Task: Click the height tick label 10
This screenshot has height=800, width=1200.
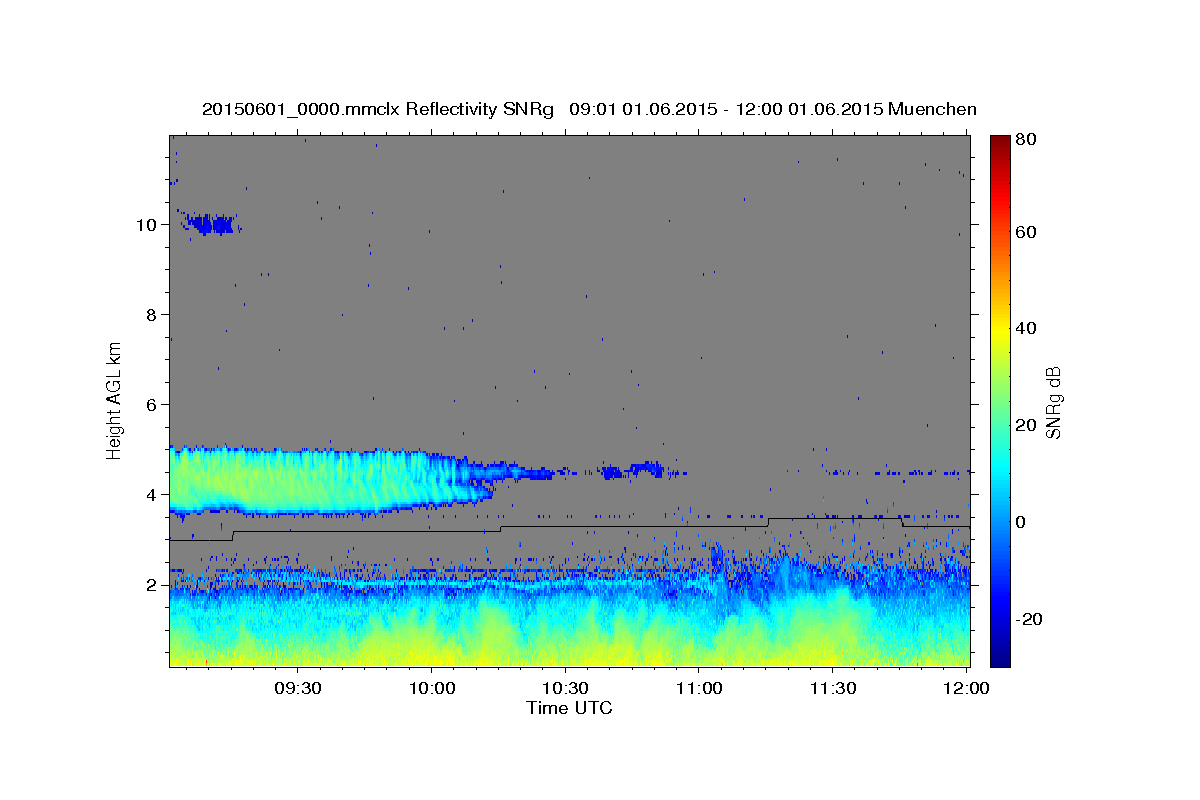Action: pos(146,225)
